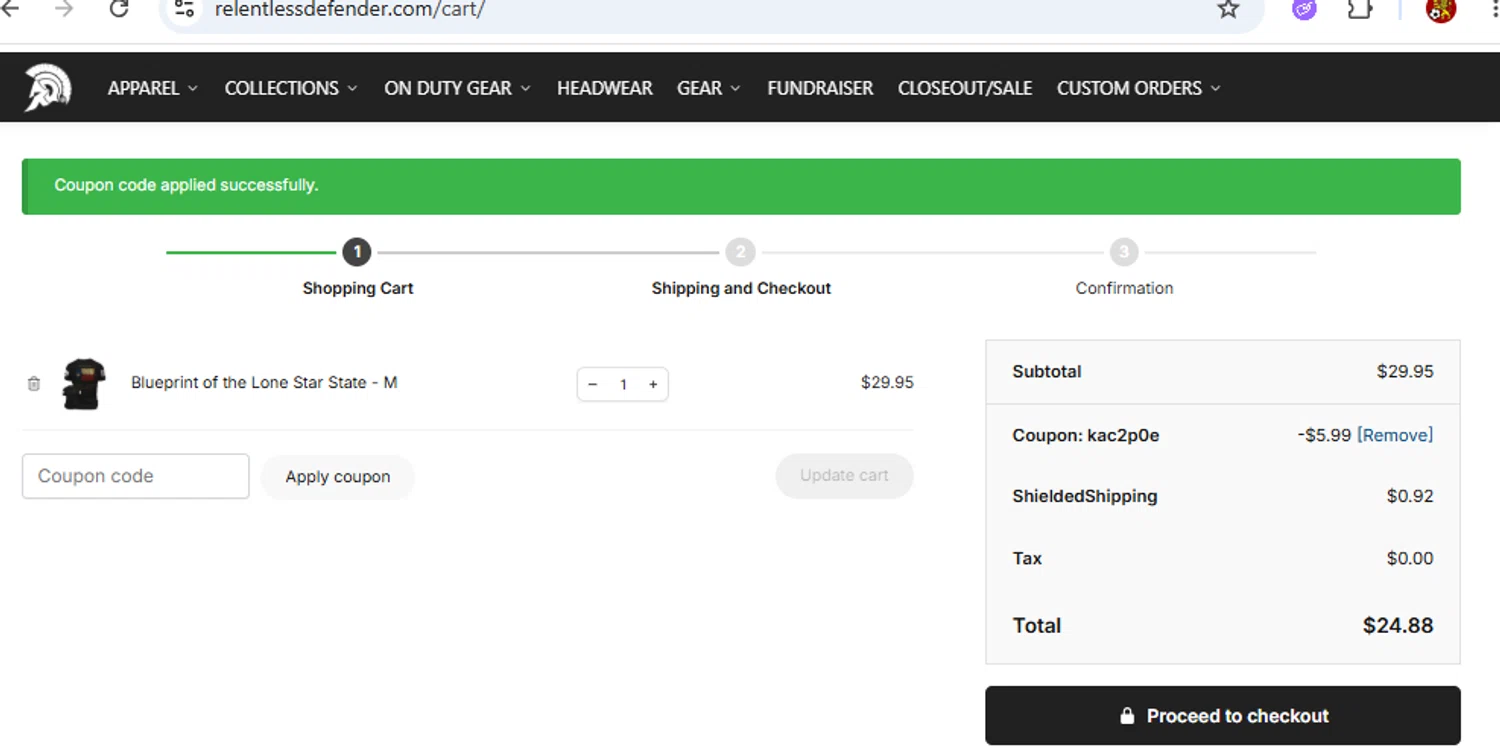This screenshot has height=755, width=1500.
Task: Increase quantity with the plus button
Action: [x=653, y=385]
